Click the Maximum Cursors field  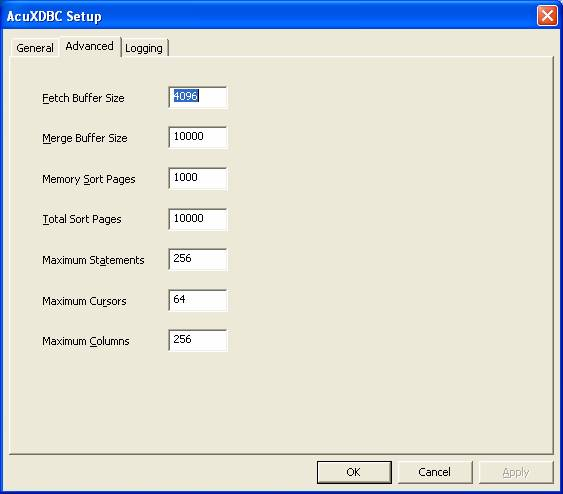[x=198, y=300]
